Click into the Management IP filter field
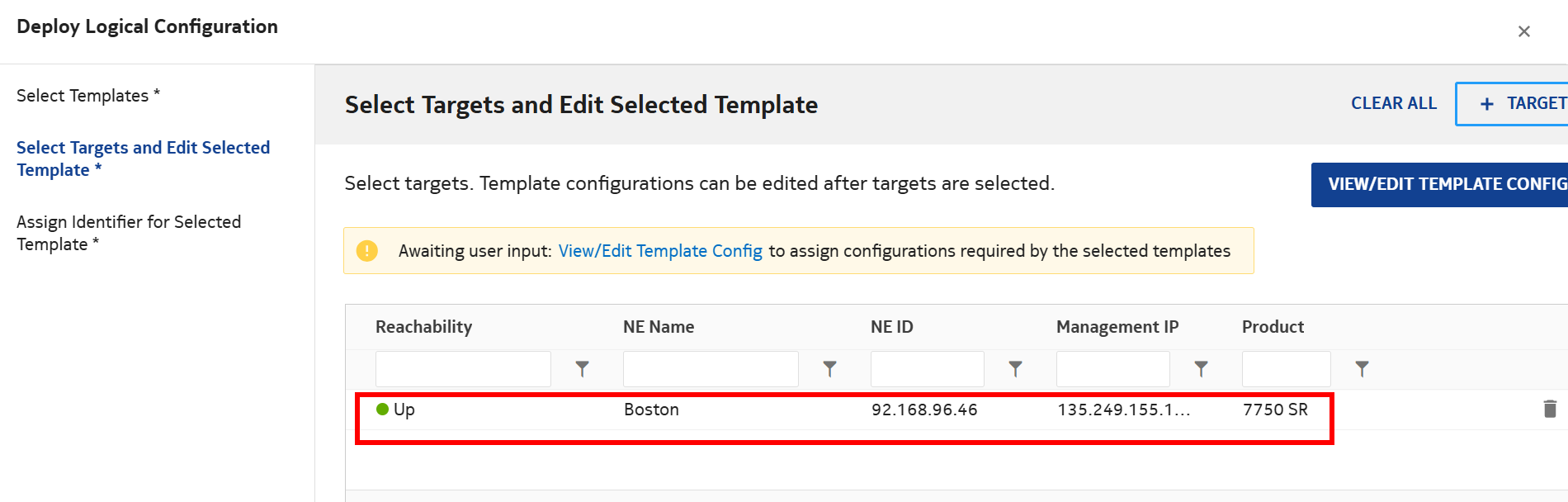 [1112, 369]
